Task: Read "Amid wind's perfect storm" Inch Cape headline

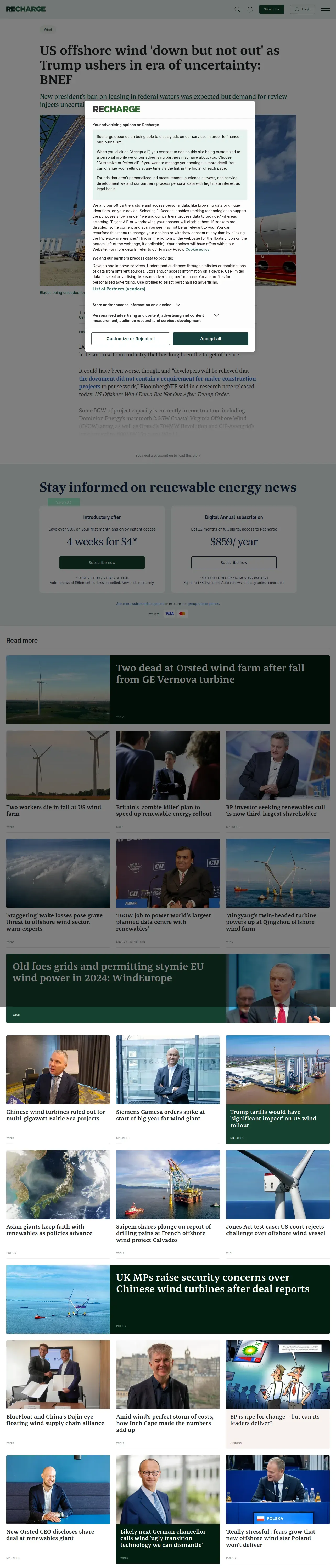Action: 165,1423
